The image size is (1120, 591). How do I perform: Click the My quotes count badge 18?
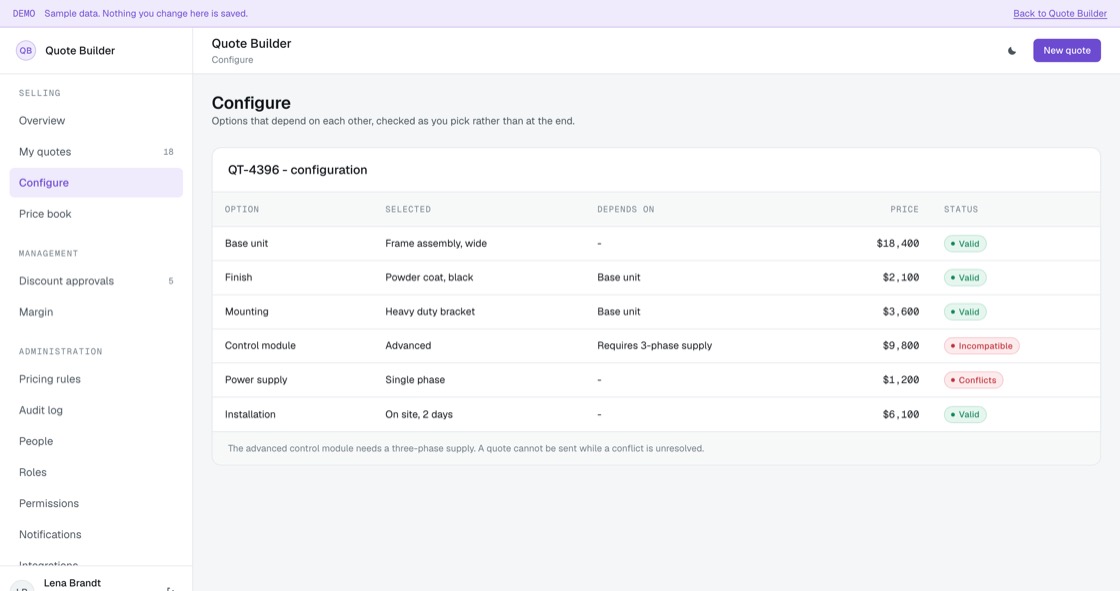point(169,152)
